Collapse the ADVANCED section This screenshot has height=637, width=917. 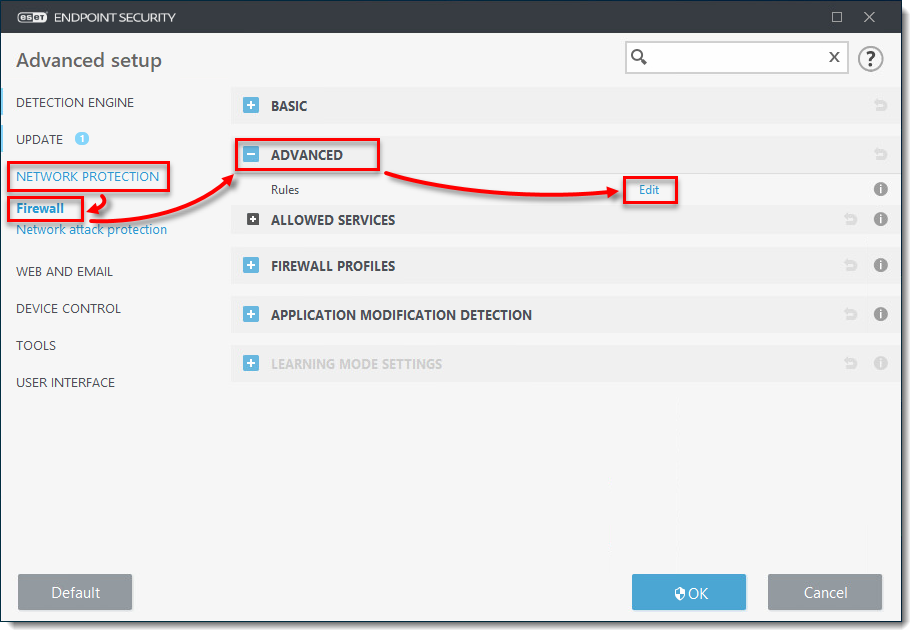click(x=251, y=154)
